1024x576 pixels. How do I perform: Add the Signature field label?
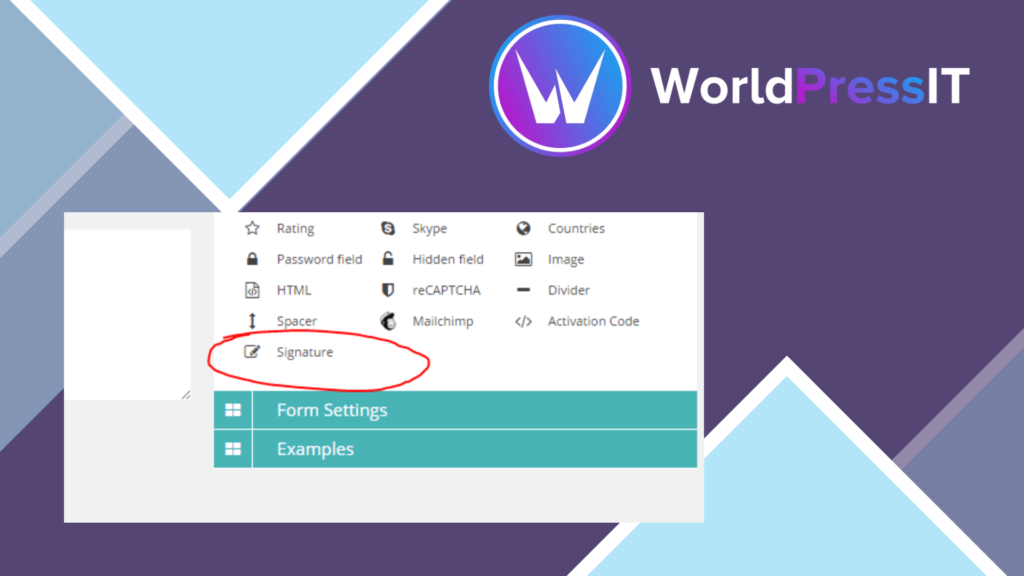click(x=305, y=352)
